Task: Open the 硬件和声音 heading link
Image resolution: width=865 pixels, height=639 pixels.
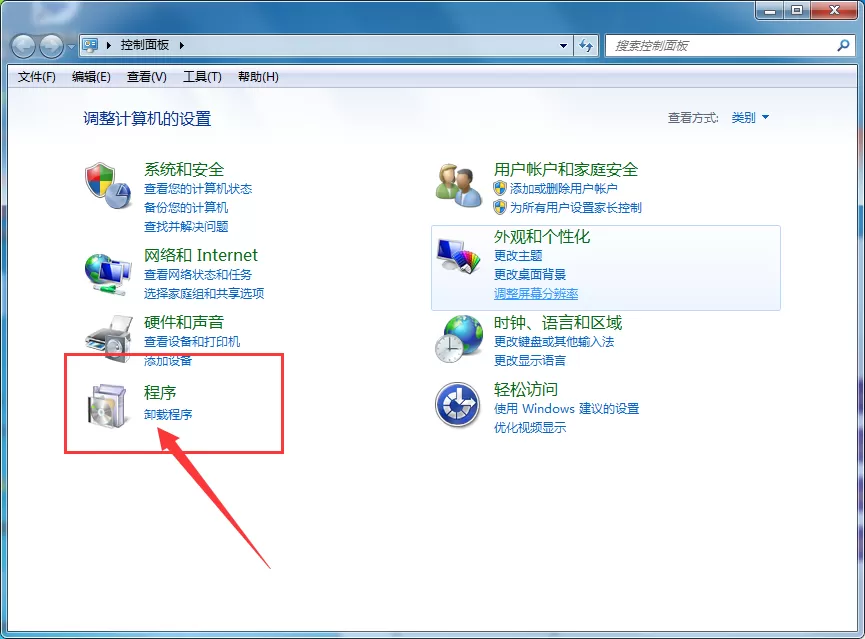Action: coord(184,322)
